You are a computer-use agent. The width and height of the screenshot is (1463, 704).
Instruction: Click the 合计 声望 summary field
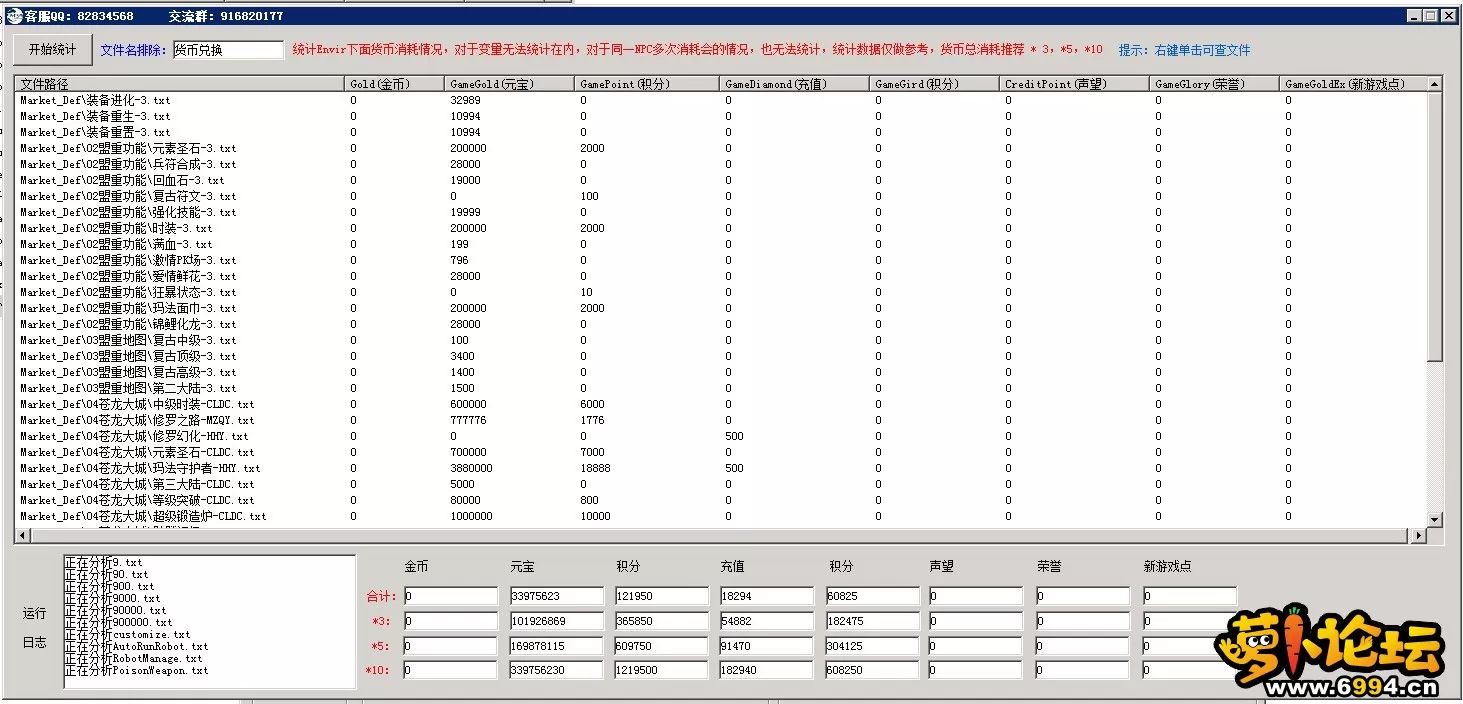[x=976, y=596]
